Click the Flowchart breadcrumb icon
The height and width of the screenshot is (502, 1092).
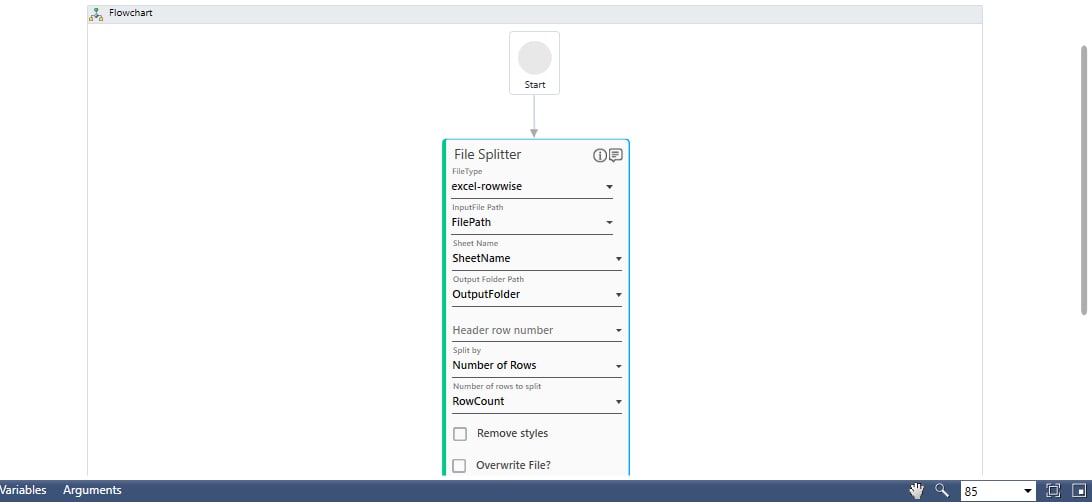96,14
